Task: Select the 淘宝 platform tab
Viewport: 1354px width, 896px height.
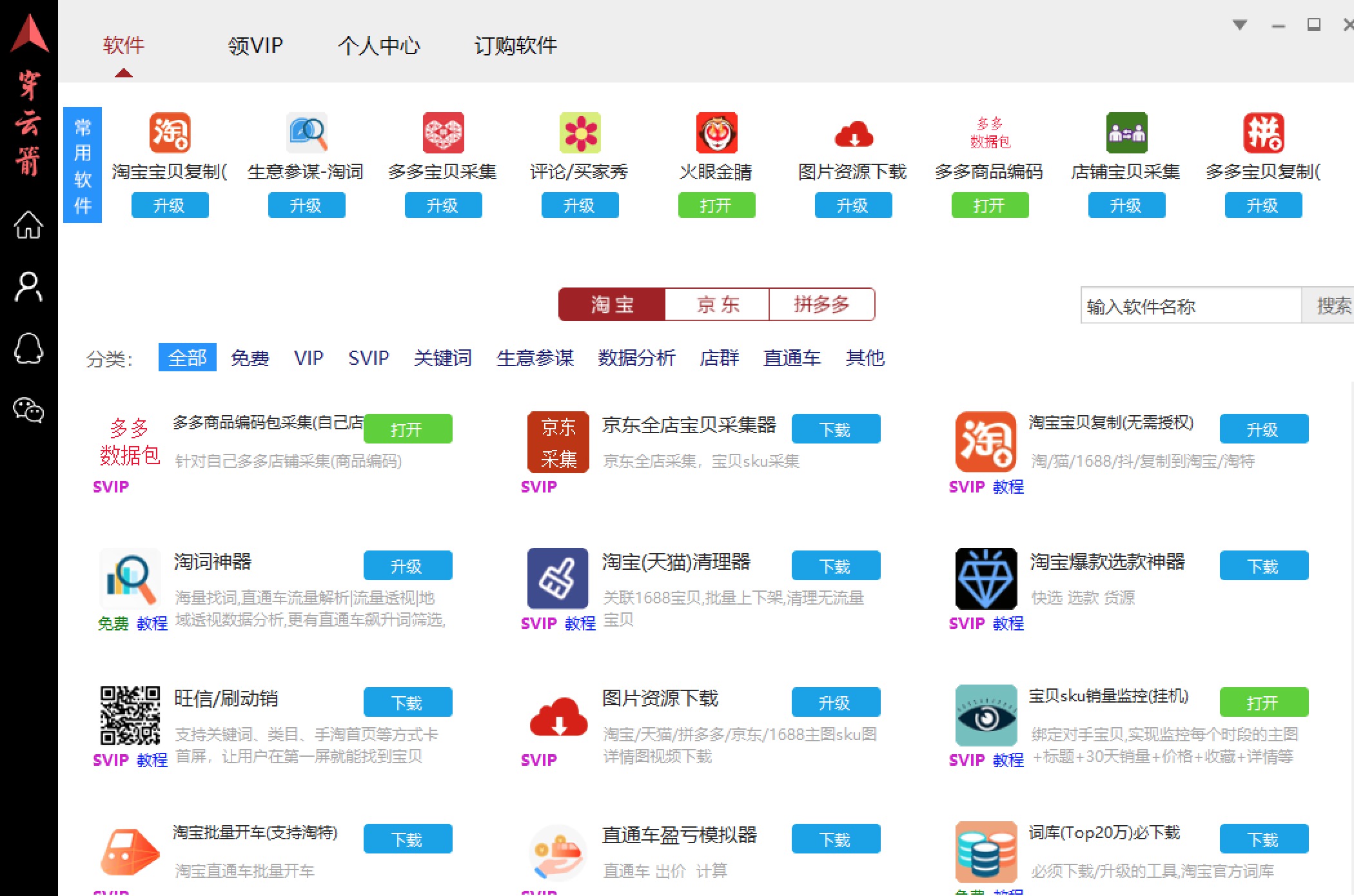Action: tap(612, 304)
